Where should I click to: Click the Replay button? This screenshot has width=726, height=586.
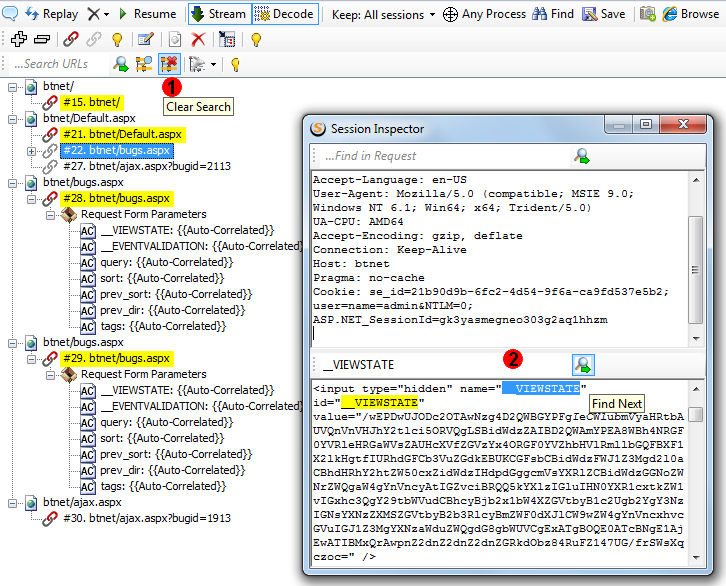(x=51, y=14)
